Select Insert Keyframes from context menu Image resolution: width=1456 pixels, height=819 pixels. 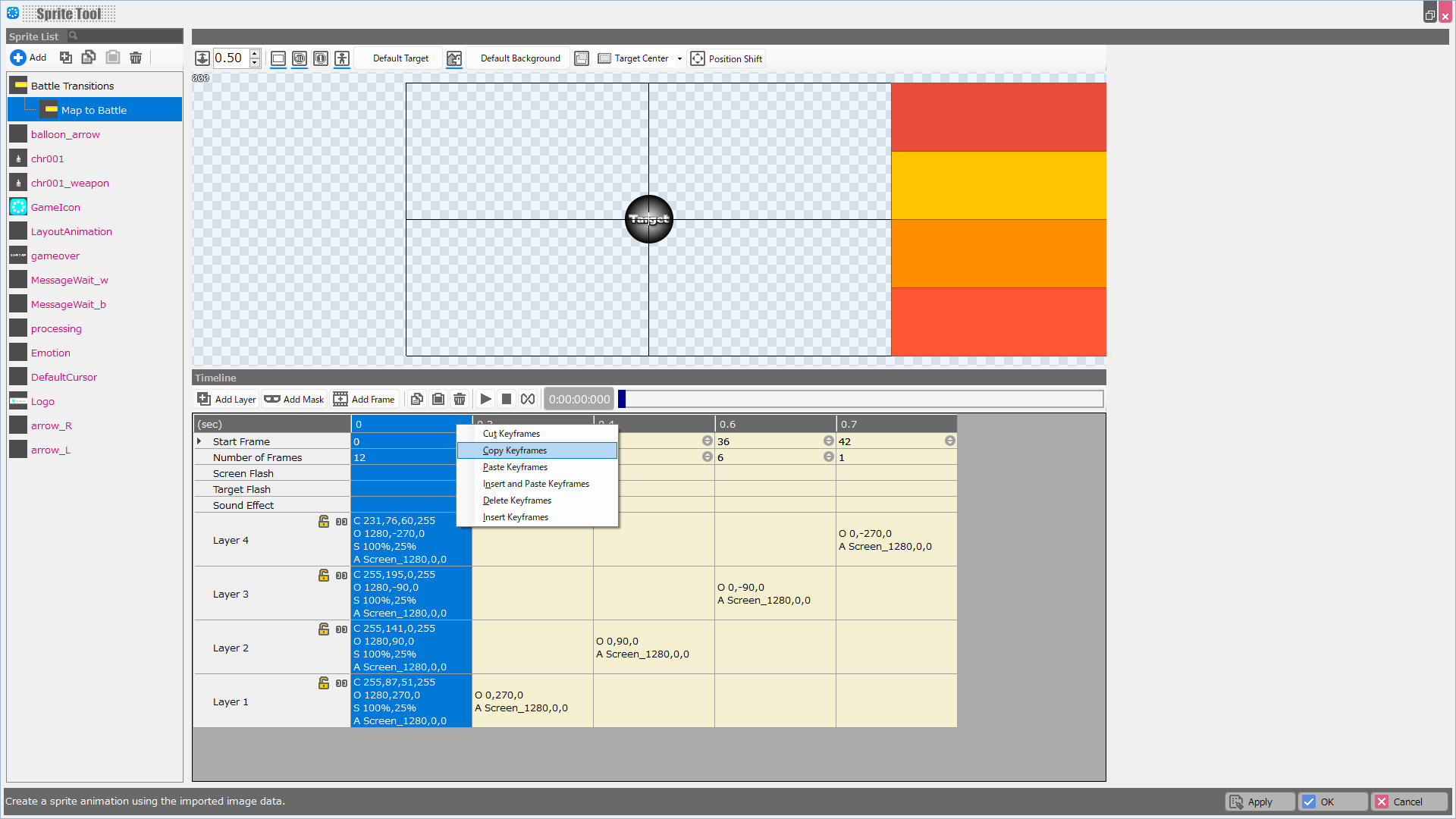click(515, 517)
